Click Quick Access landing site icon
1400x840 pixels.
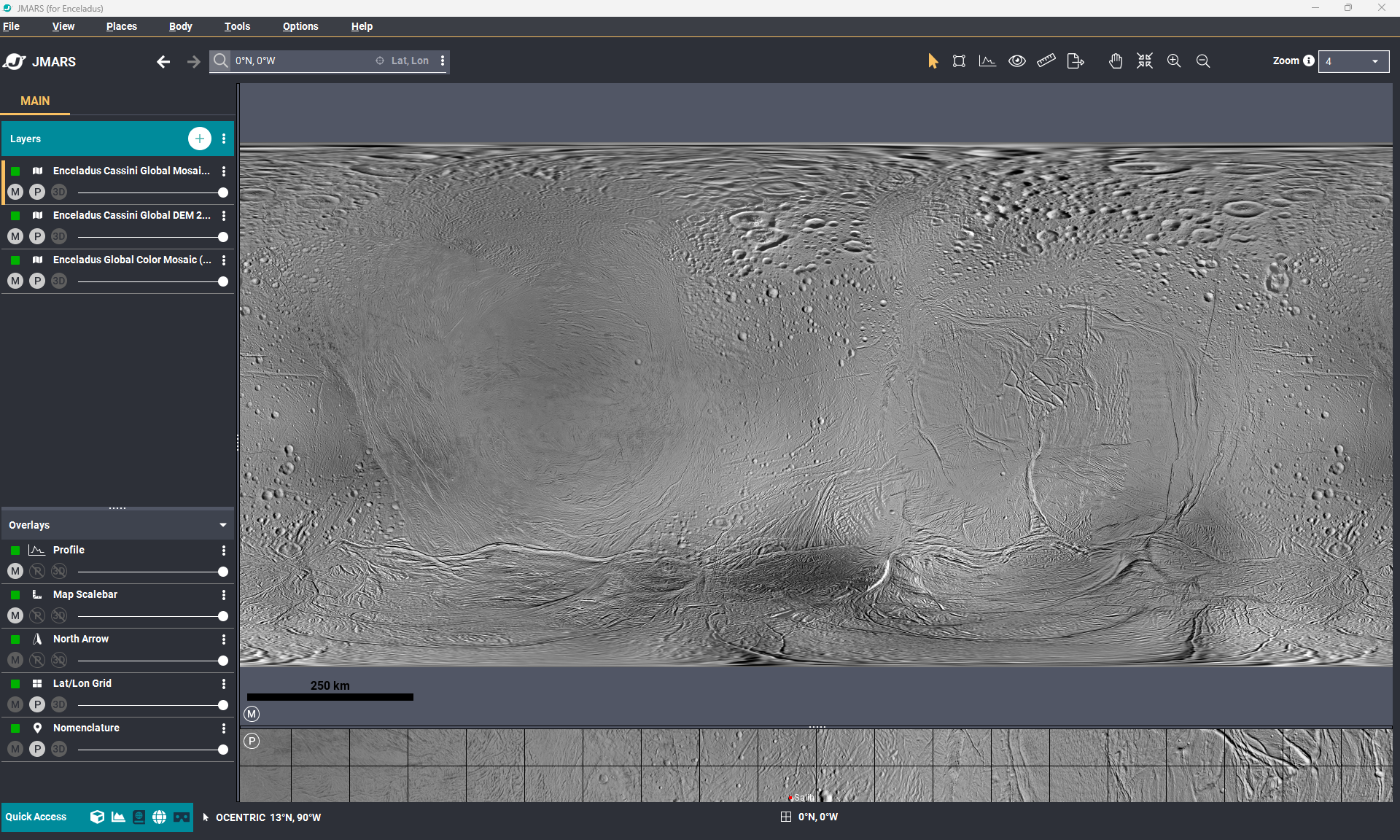[139, 817]
